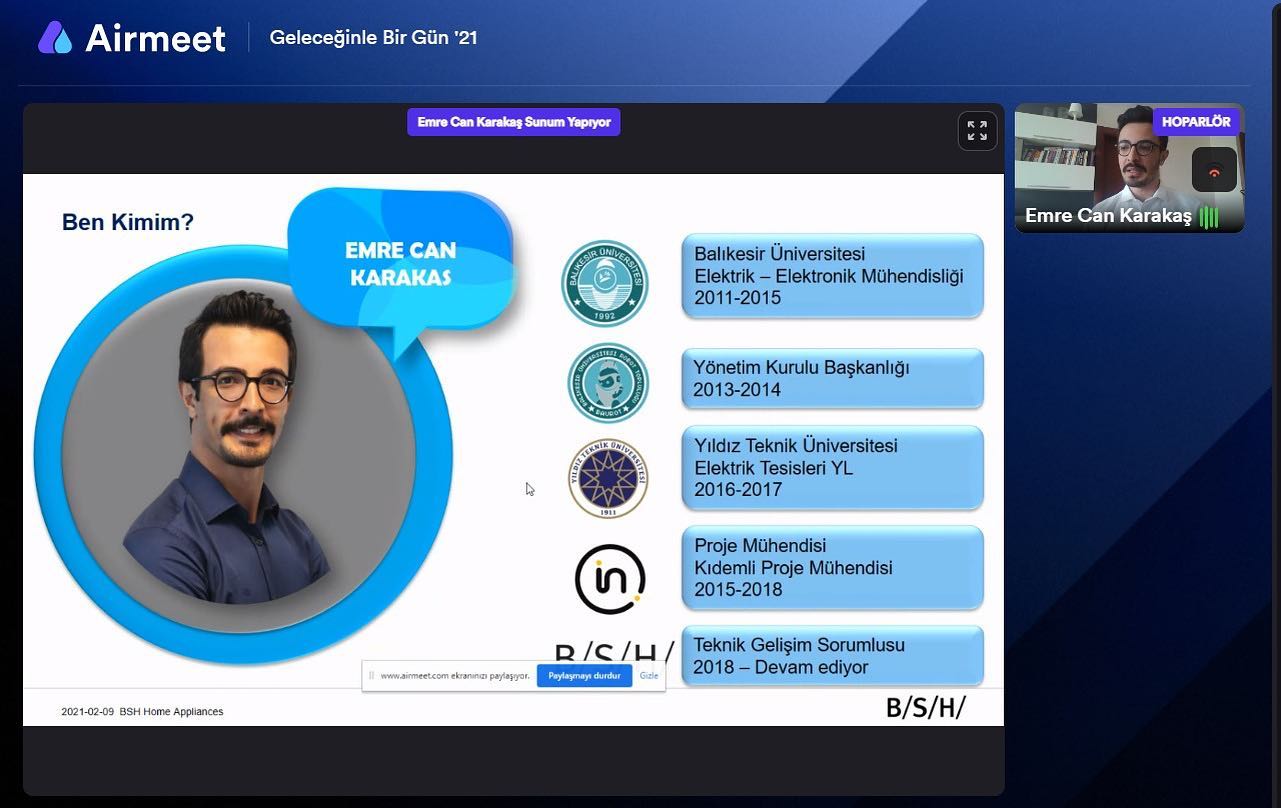Click the 'Teknik Gelişim Sorumlusu' box

coord(832,656)
